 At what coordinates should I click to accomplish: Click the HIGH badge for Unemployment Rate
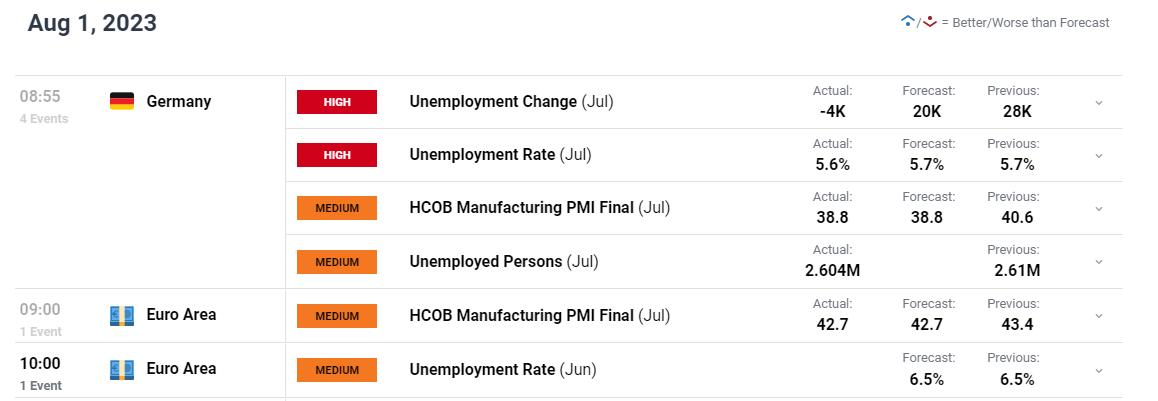tap(337, 155)
